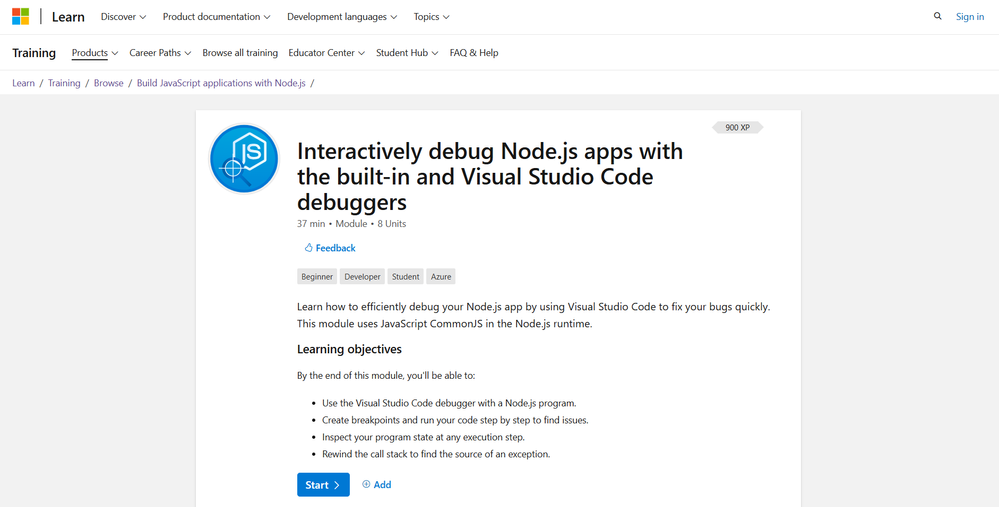Go to Training in the breadcrumb
Screen dimensions: 999x507
point(64,83)
